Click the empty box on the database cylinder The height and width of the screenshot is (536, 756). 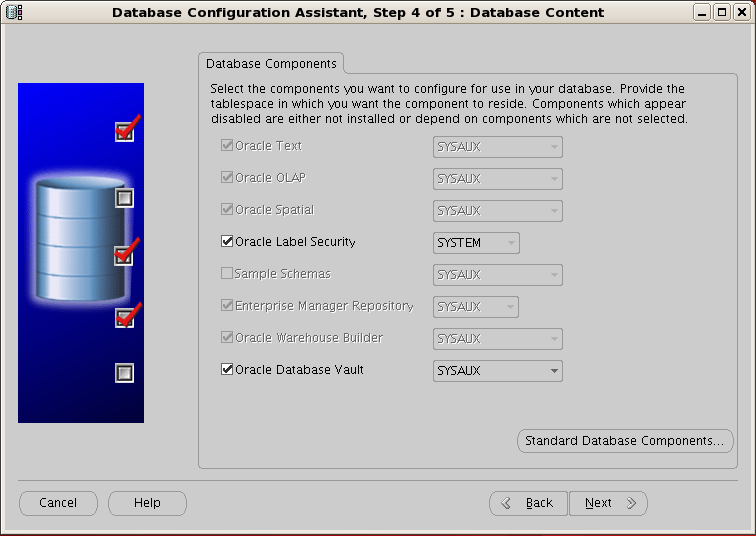click(x=124, y=198)
